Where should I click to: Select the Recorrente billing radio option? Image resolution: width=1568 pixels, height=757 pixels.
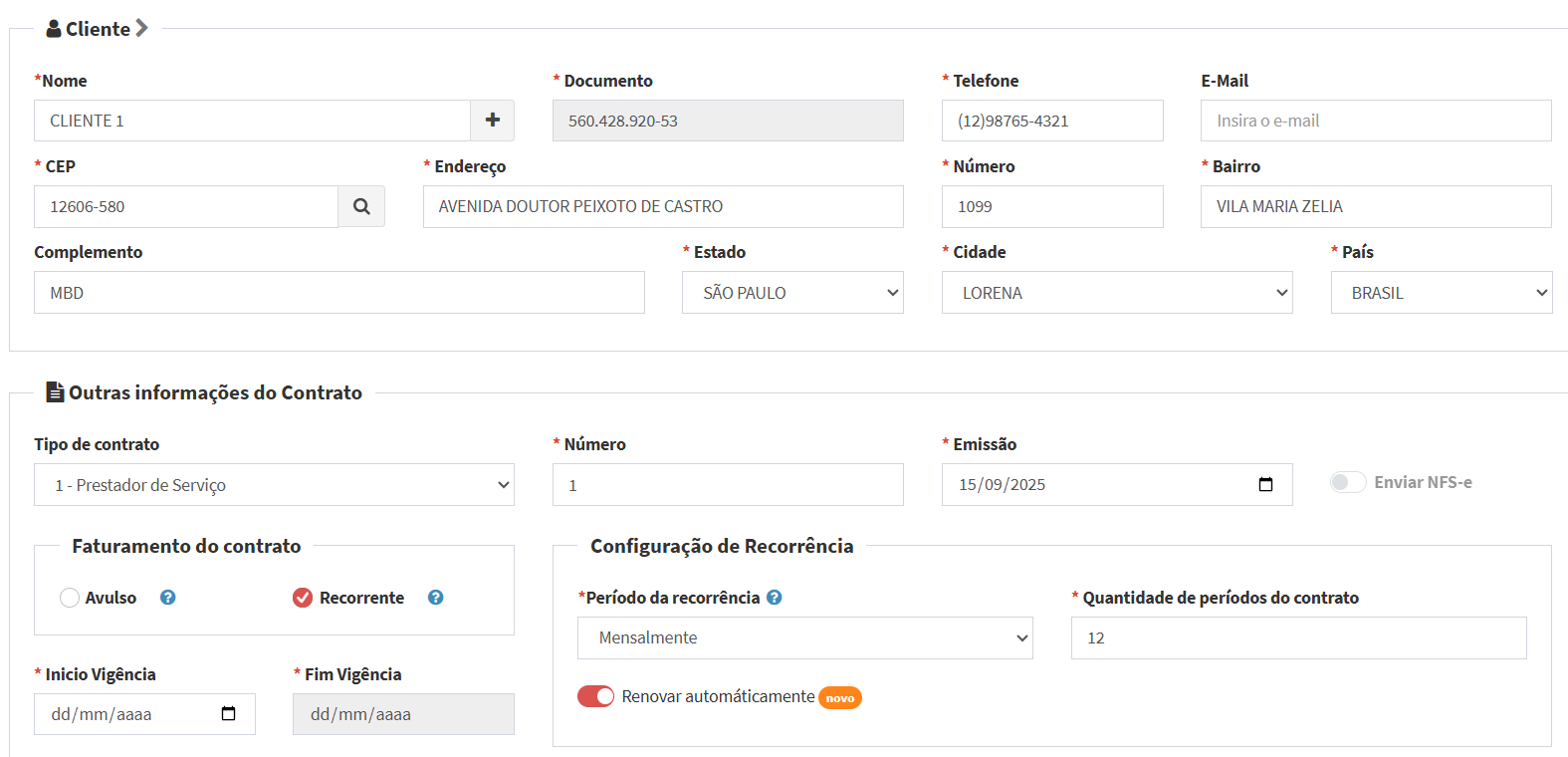303,598
